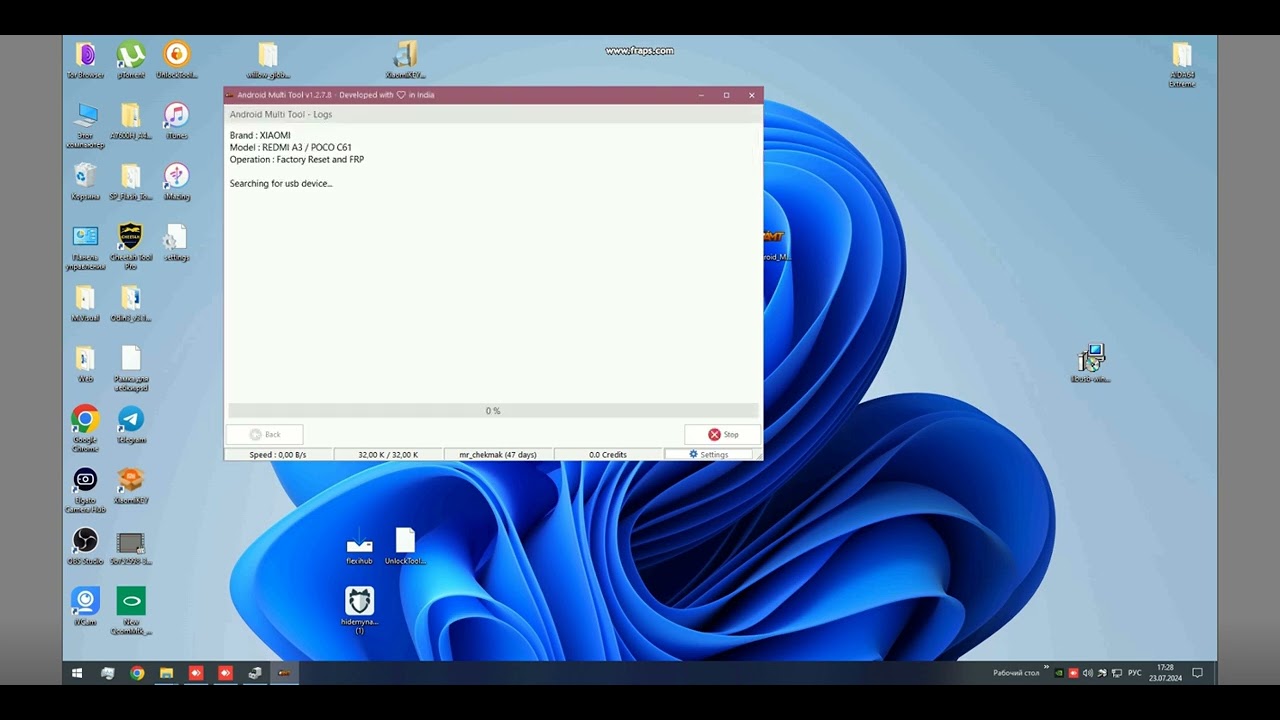
Task: Minimize the Android Multi Tool window
Action: 701,95
